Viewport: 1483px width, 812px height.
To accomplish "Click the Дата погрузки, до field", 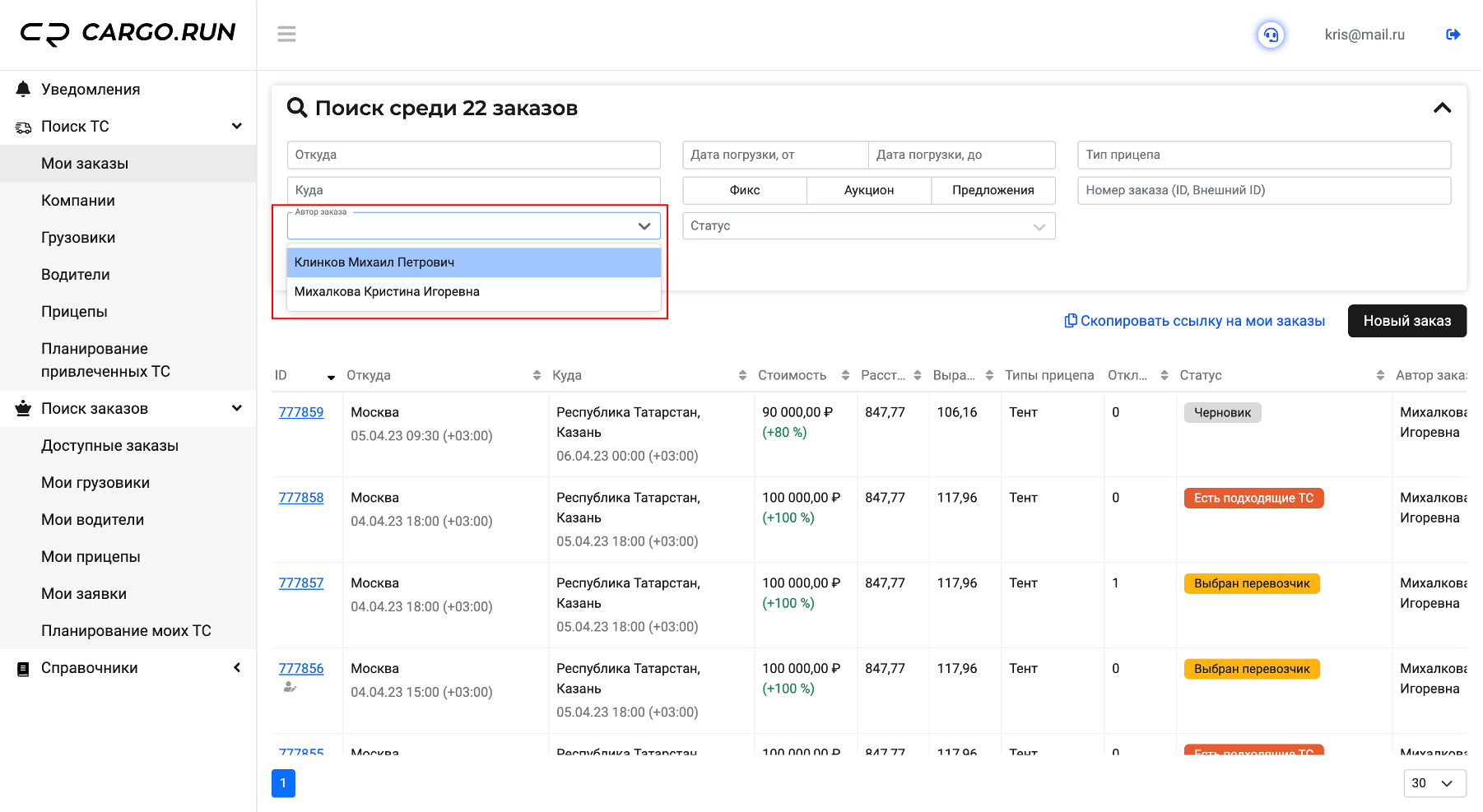I will [x=962, y=155].
